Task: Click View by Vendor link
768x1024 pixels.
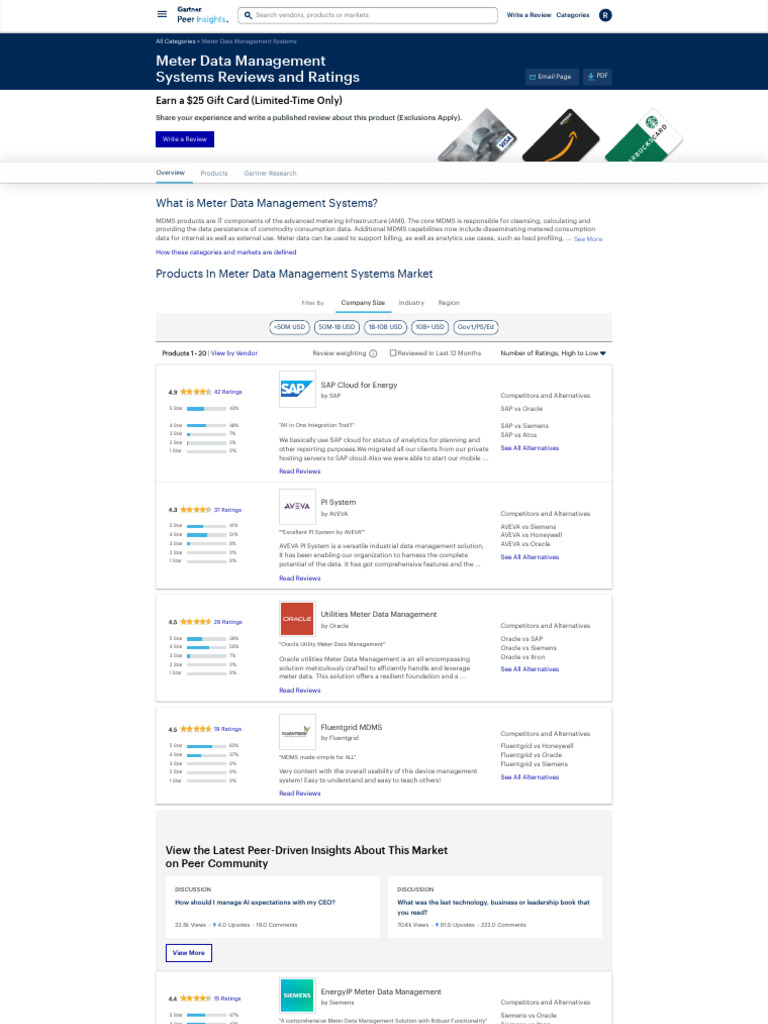Action: click(234, 353)
